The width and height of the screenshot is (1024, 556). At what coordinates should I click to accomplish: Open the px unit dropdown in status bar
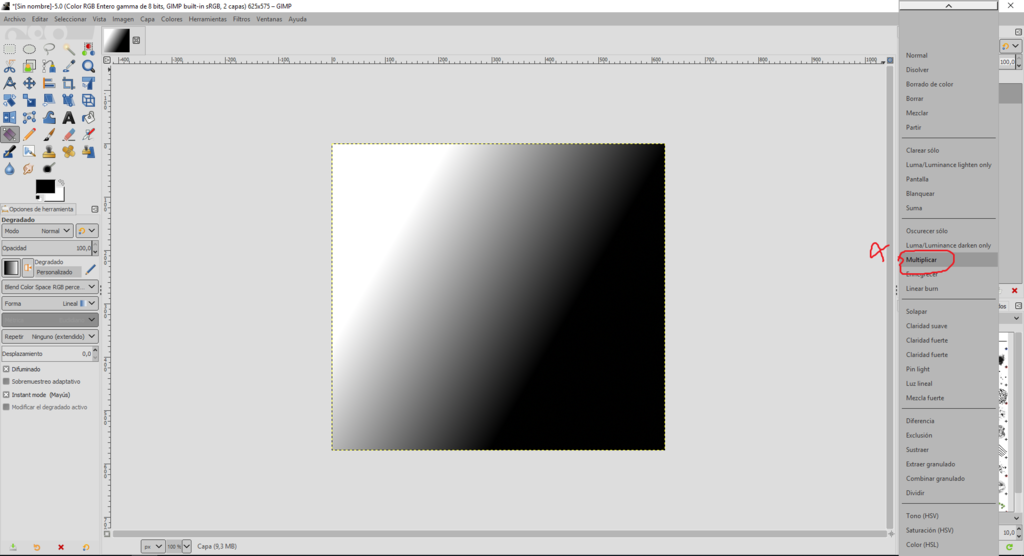[x=152, y=546]
